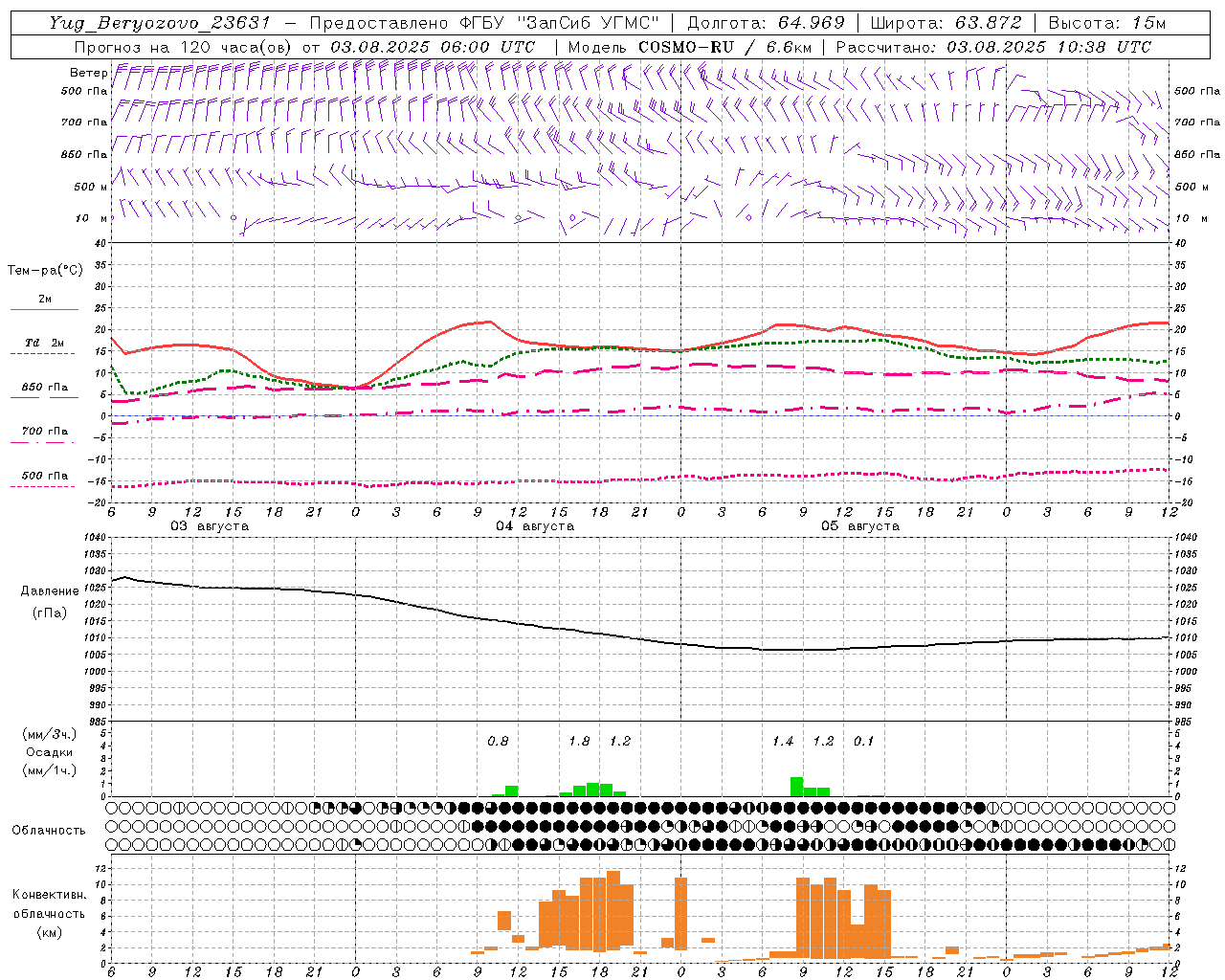
Task: Select the text Предоставлено ФГБУ "ЗапСиб УГМС"
Action: 485,23
